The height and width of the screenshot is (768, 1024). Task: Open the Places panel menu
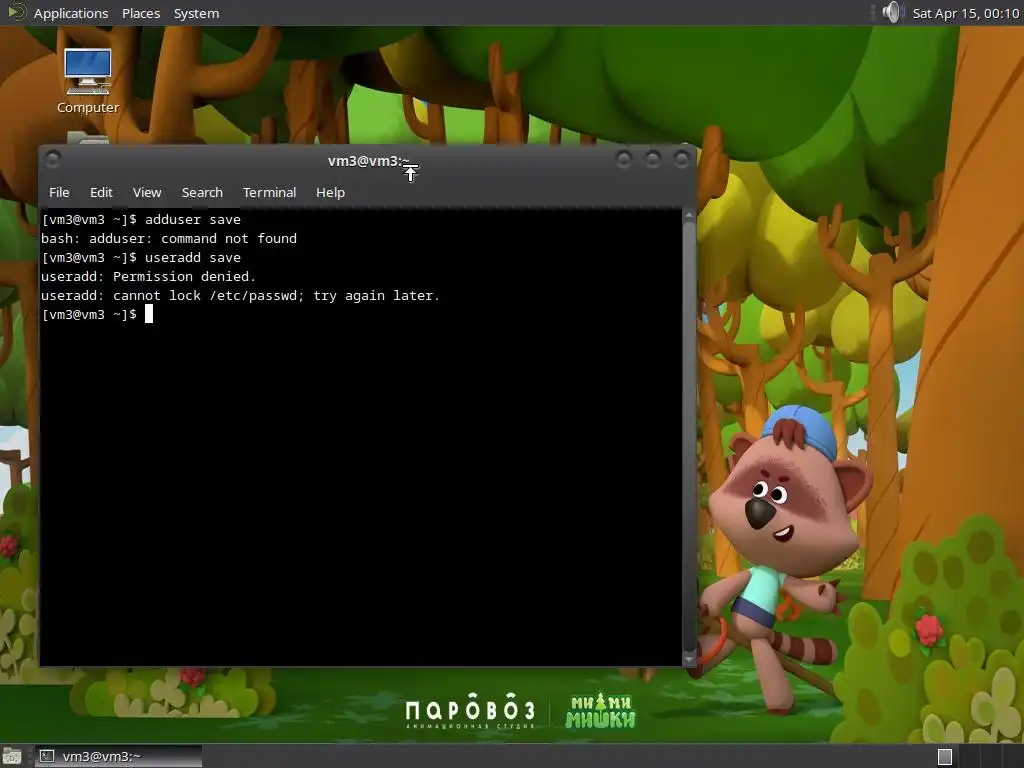(141, 13)
